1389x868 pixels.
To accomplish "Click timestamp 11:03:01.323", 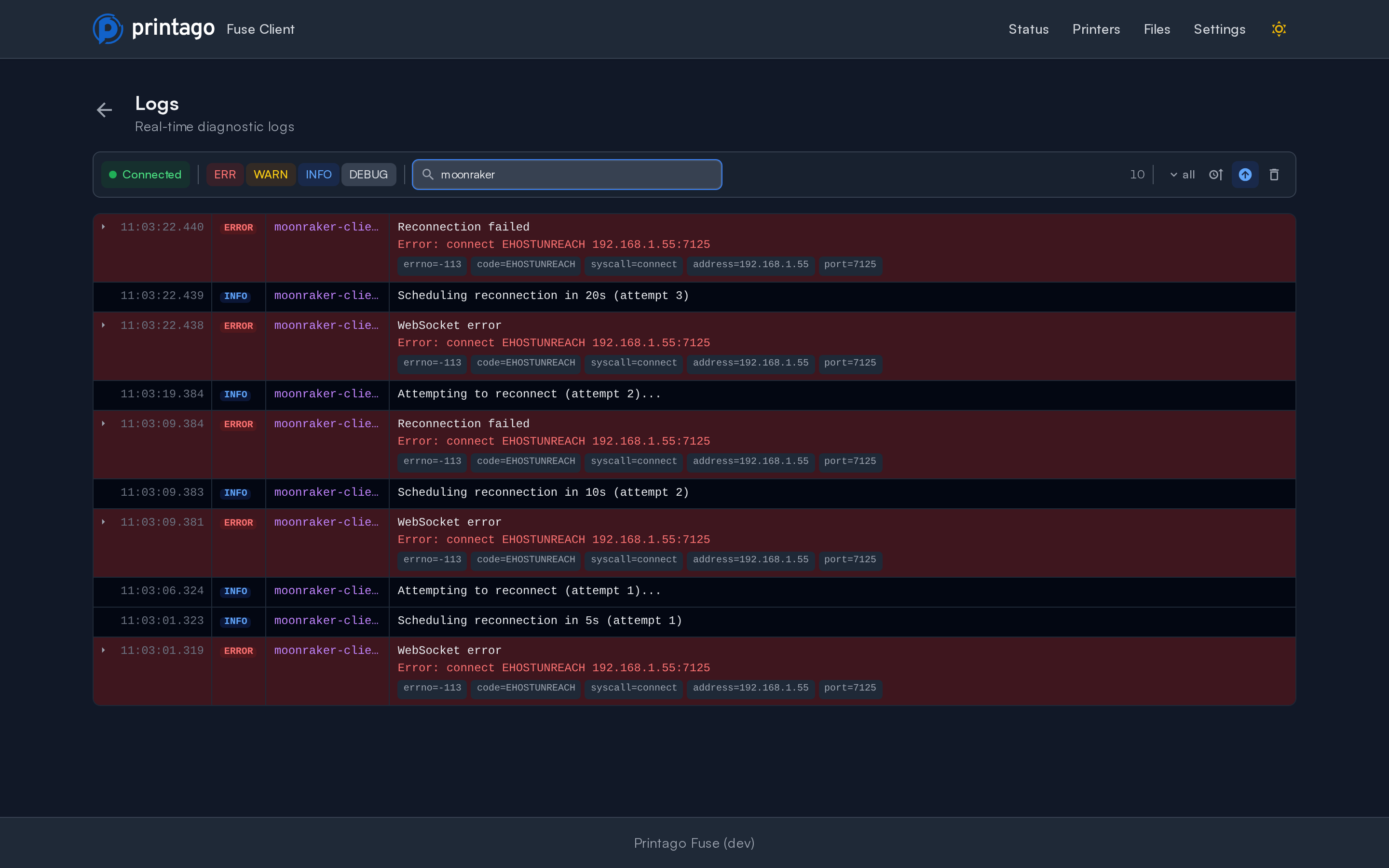I will point(162,621).
